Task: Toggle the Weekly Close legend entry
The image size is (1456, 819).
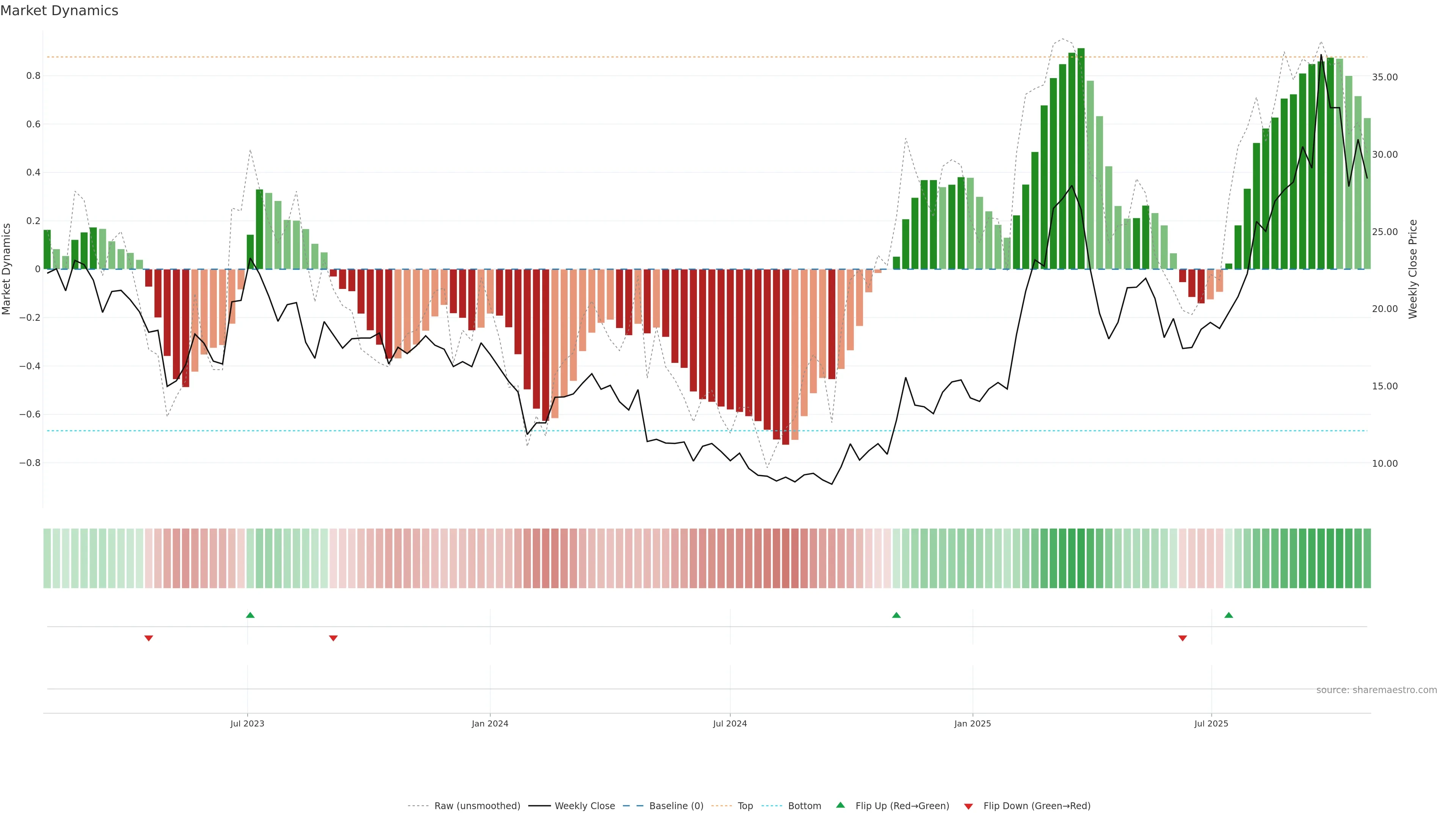Action: (584, 806)
